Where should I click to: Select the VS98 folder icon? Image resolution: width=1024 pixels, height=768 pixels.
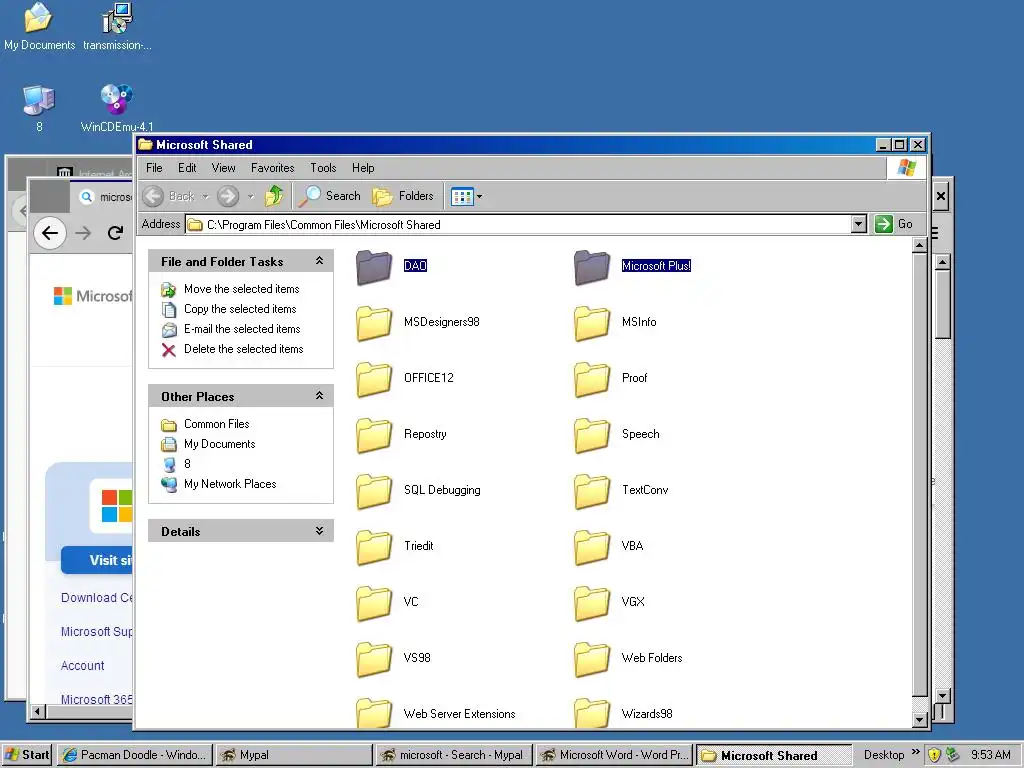tap(374, 660)
